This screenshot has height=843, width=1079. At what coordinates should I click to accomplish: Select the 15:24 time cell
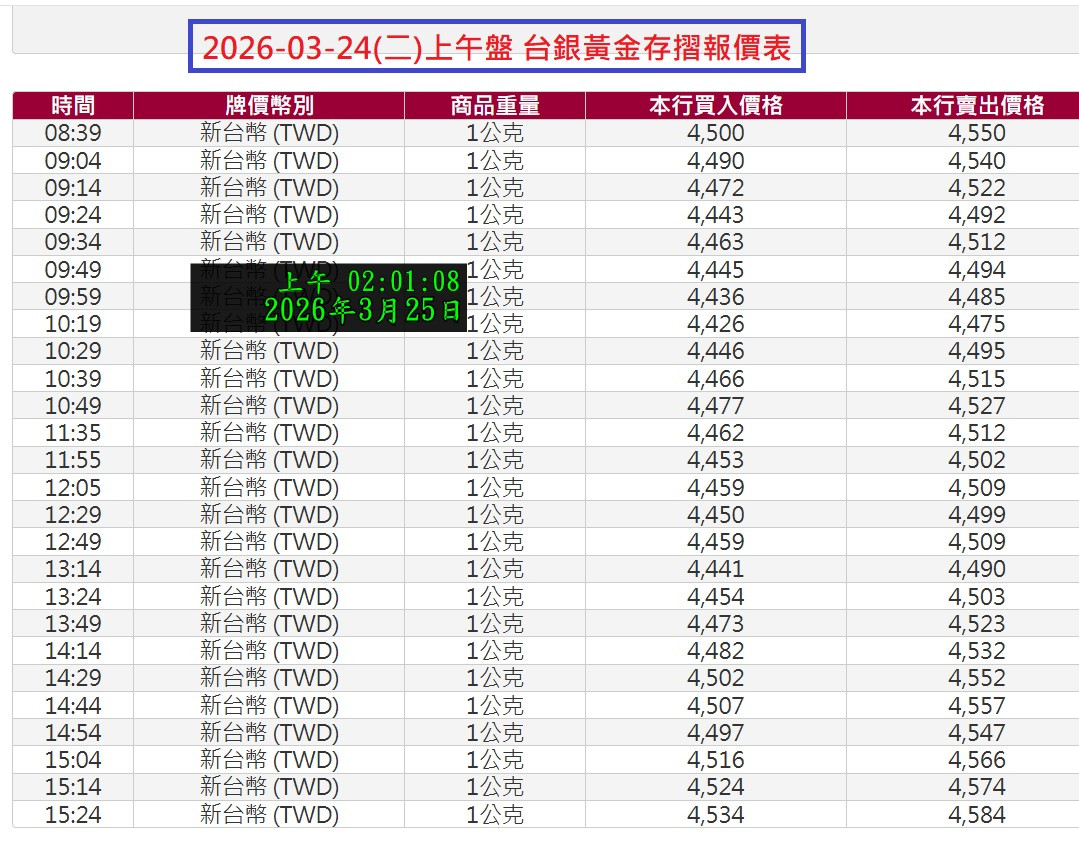point(73,814)
